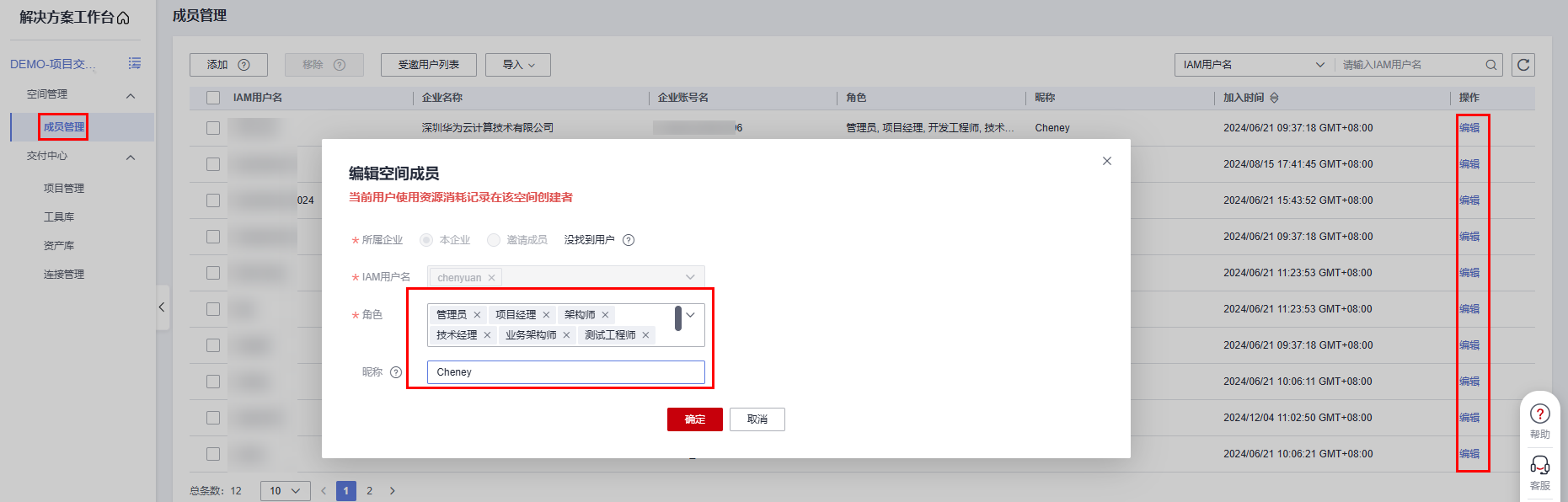Image resolution: width=1568 pixels, height=502 pixels.
Task: Collapse the left sidebar with the arrow
Action: click(162, 307)
